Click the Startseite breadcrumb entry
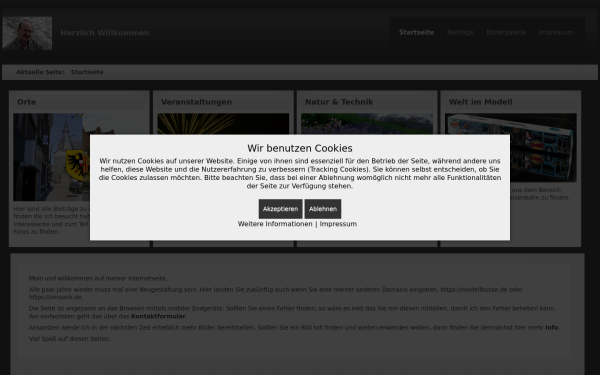Viewport: 600px width, 375px height. coord(87,72)
